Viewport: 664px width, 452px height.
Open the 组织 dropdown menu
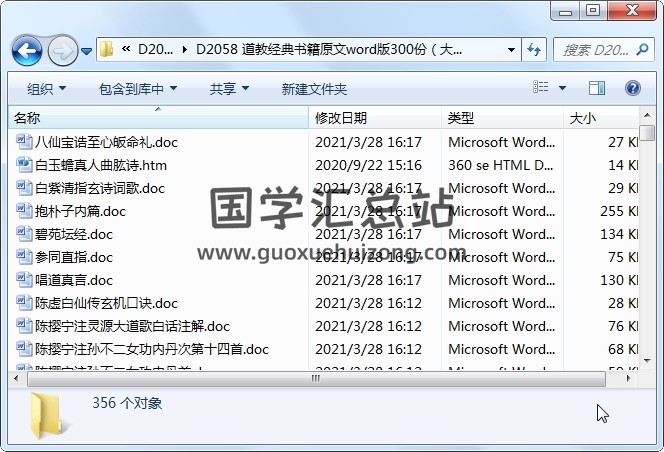[46, 88]
